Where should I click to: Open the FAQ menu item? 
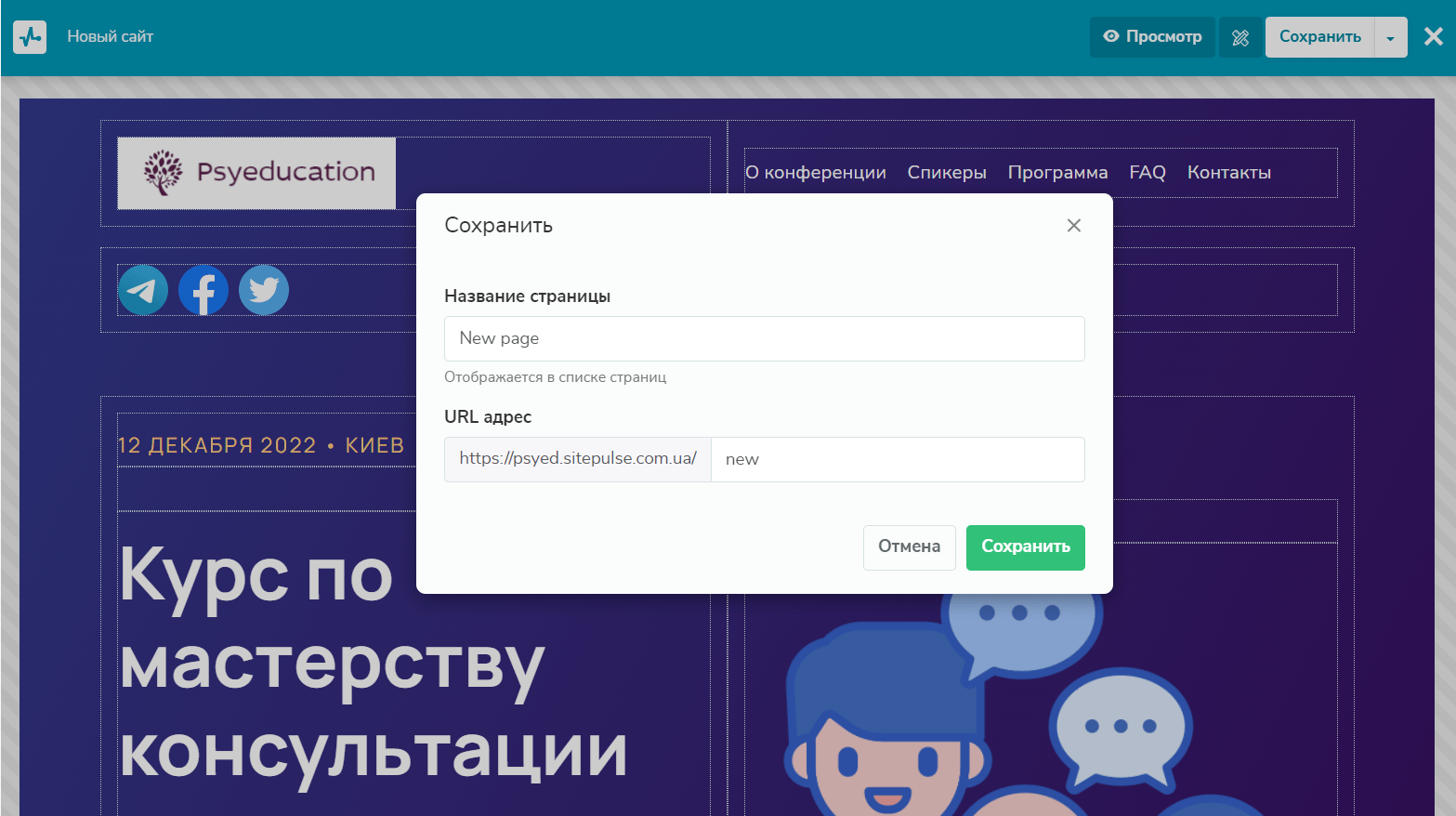[1148, 173]
